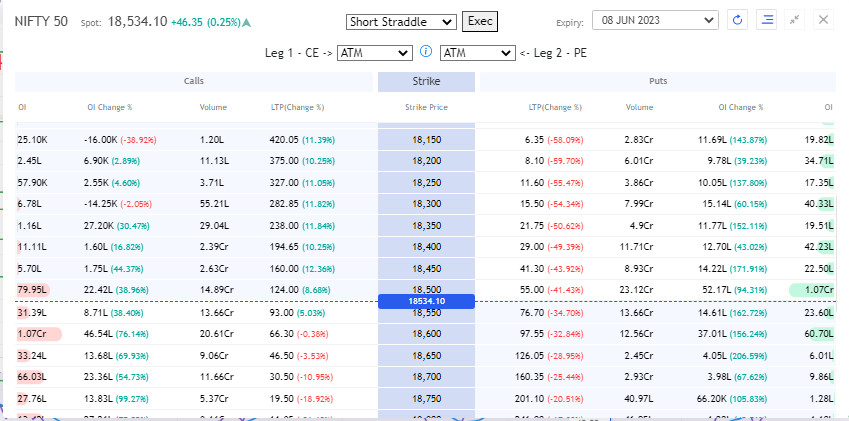This screenshot has width=849, height=421.
Task: Click call OI change -16.00K (-38.92%)
Action: tap(120, 140)
